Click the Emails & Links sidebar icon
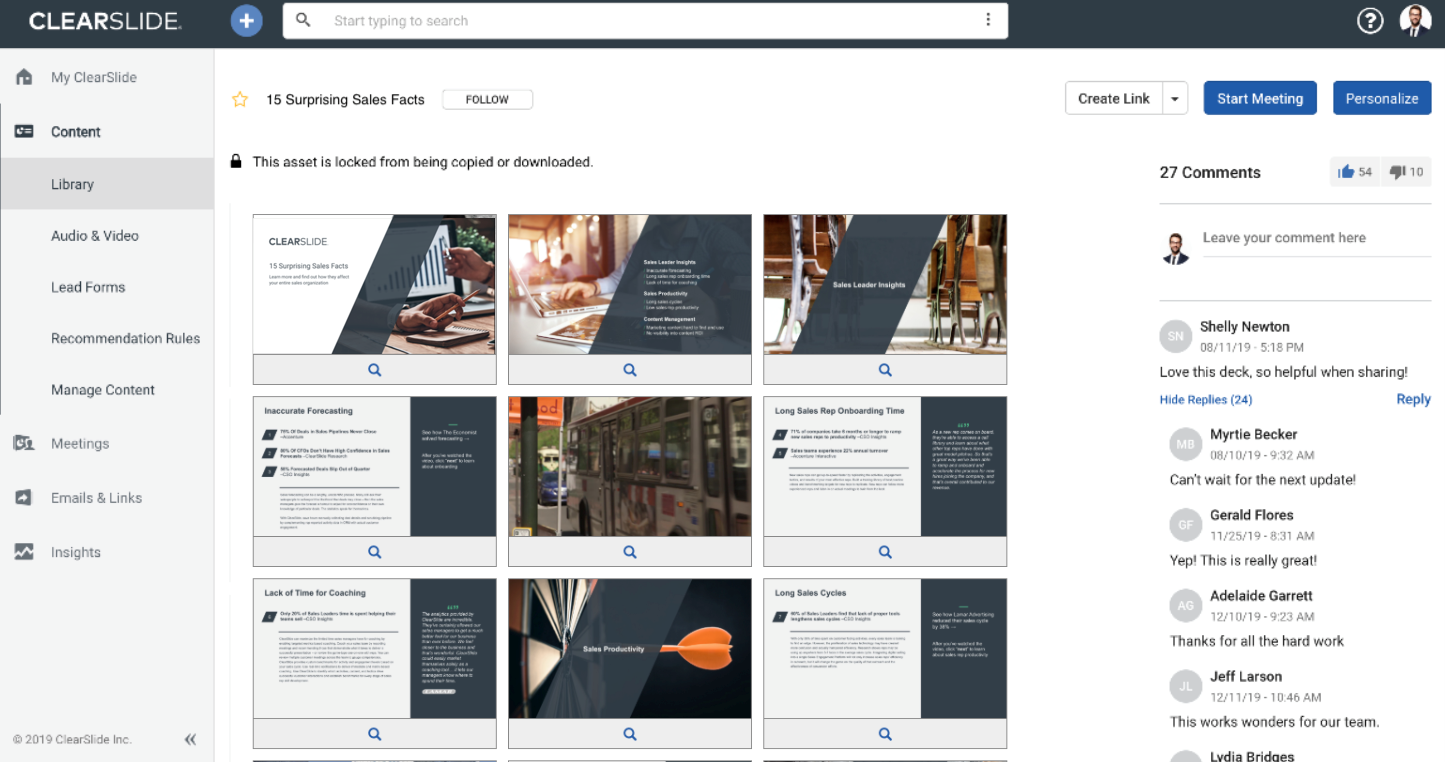1445x762 pixels. point(24,497)
